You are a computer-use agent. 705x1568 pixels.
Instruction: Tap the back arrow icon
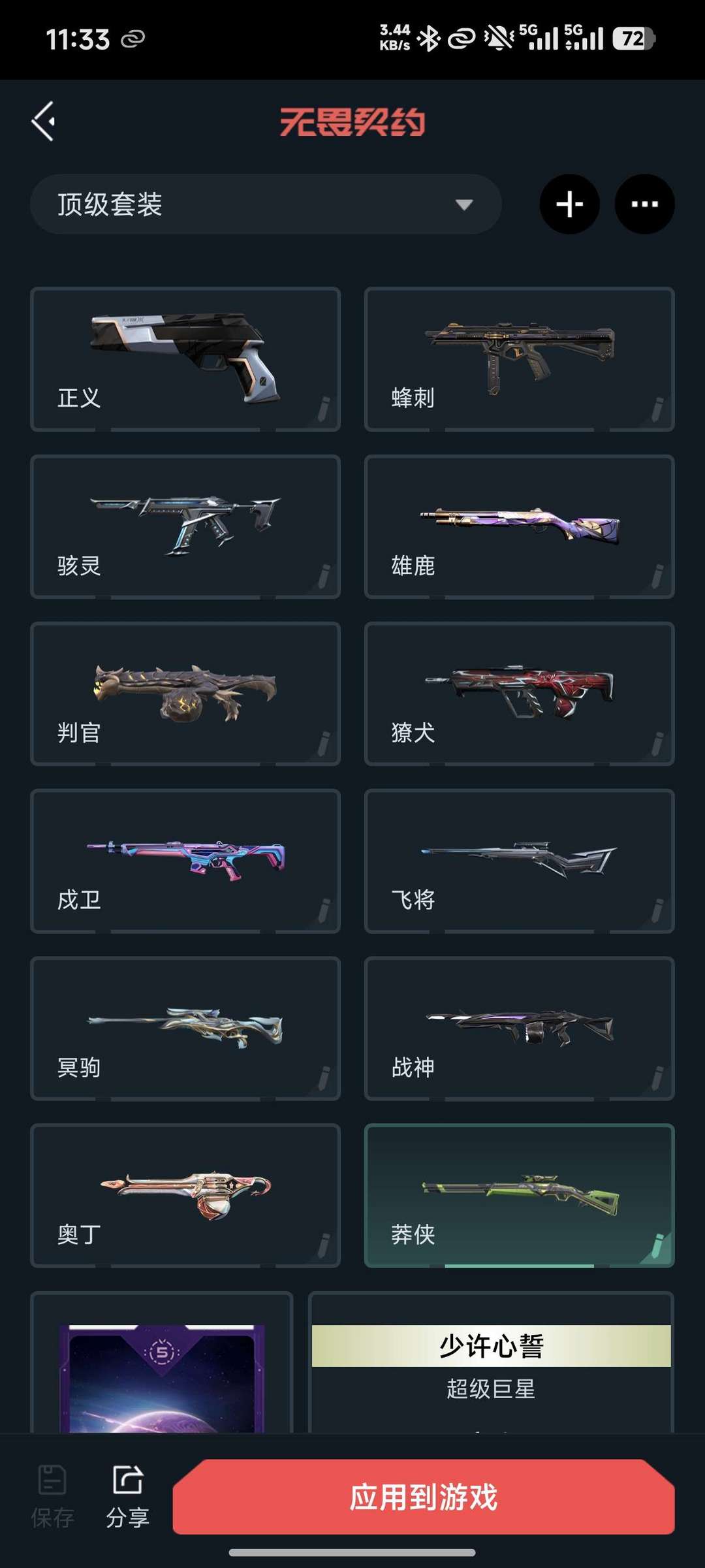click(x=43, y=121)
